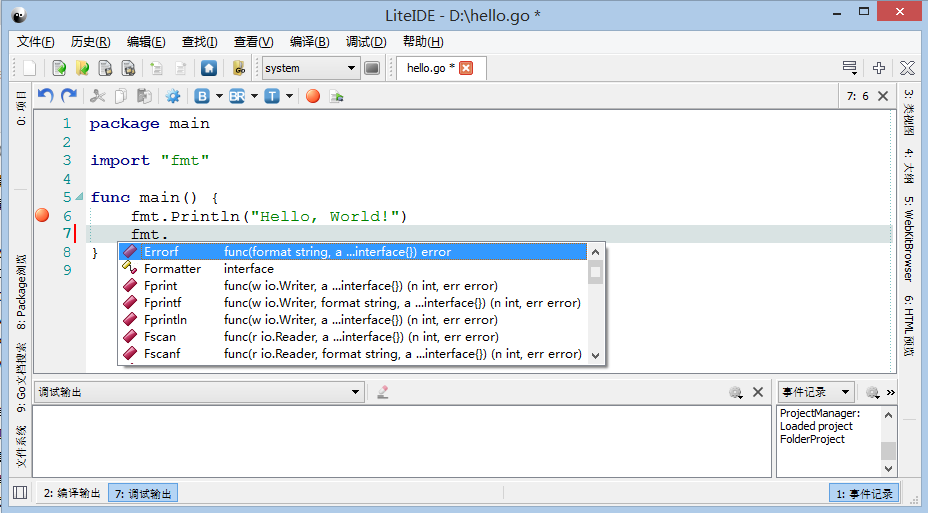Open event log panel settings gear
Screen dimensions: 928x513
872,392
